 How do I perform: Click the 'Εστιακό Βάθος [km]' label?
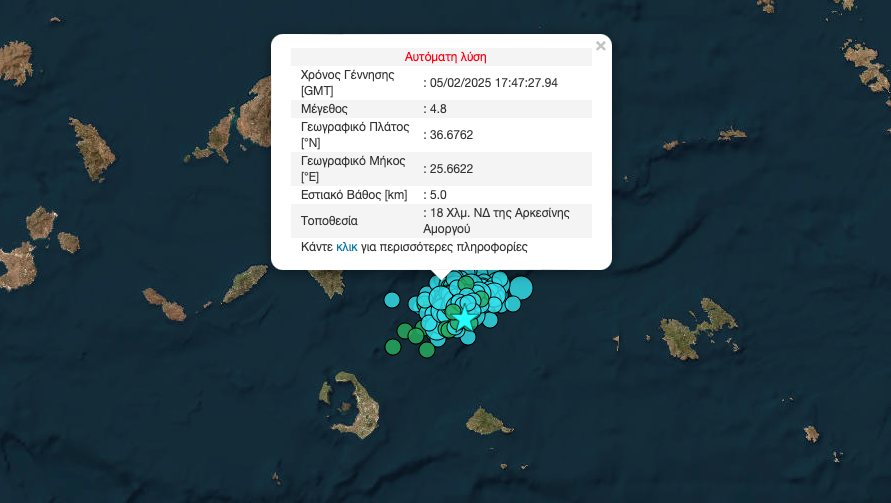pos(354,195)
